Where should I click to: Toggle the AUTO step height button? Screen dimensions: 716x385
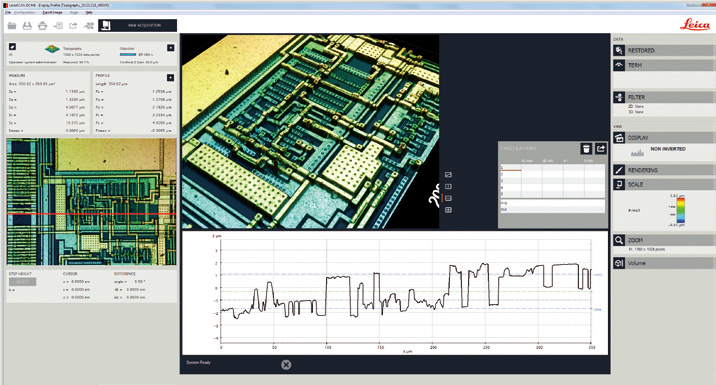point(22,282)
